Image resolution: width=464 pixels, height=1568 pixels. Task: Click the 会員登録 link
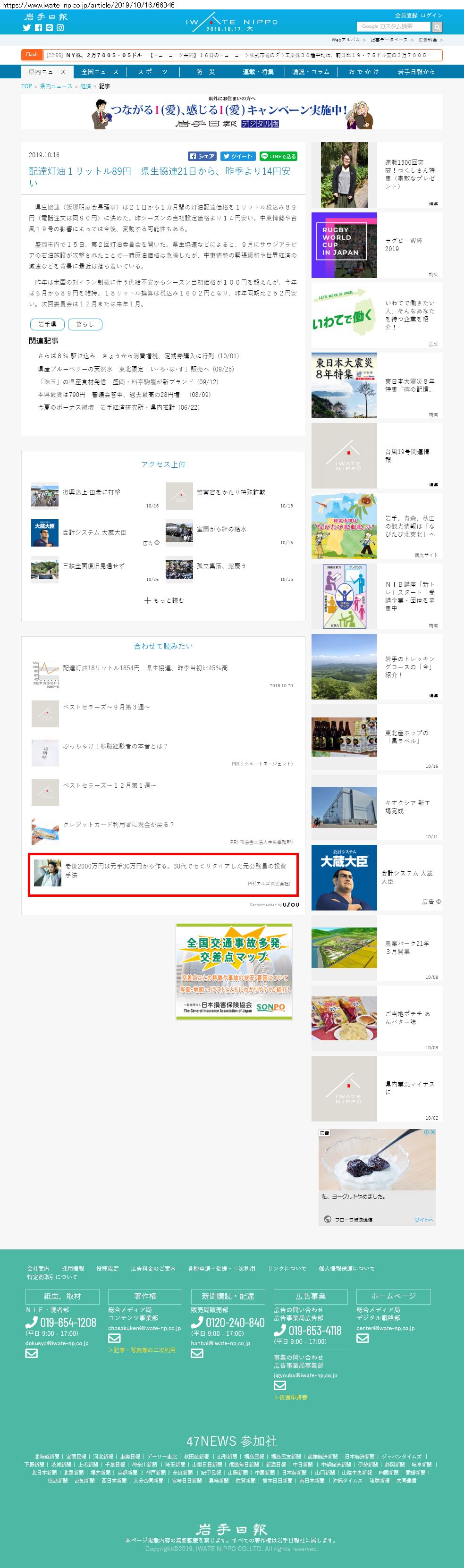406,15
